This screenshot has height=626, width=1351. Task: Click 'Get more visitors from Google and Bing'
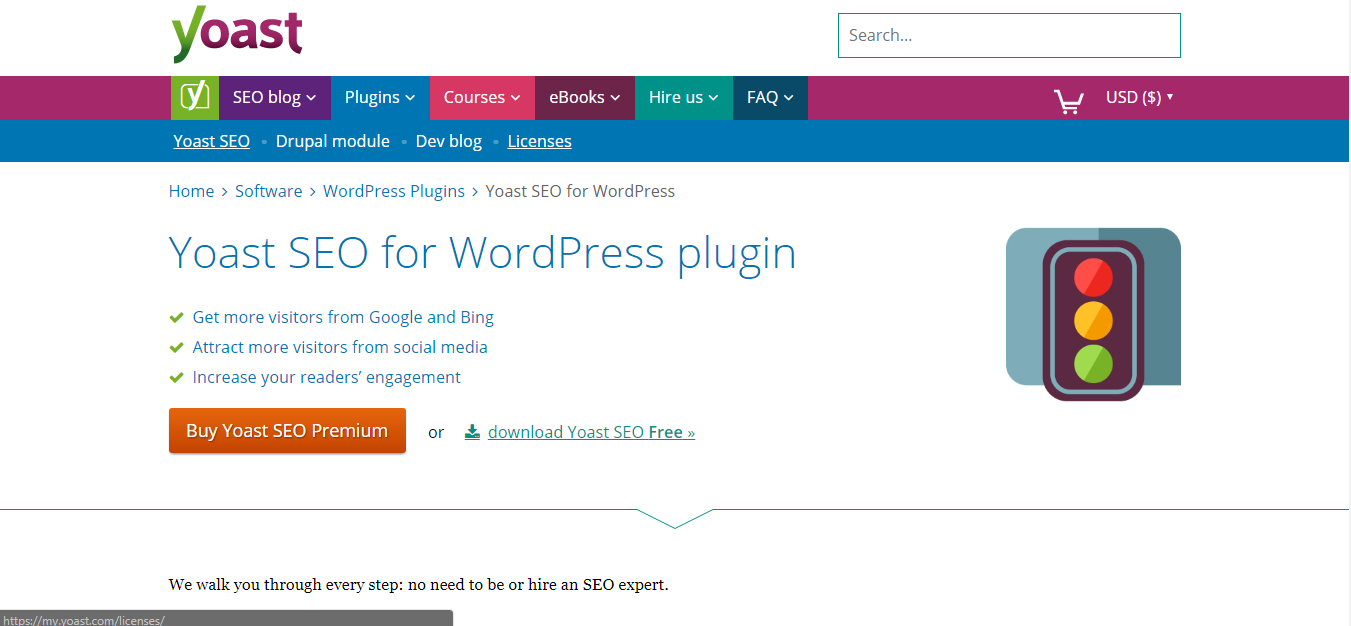click(x=343, y=317)
